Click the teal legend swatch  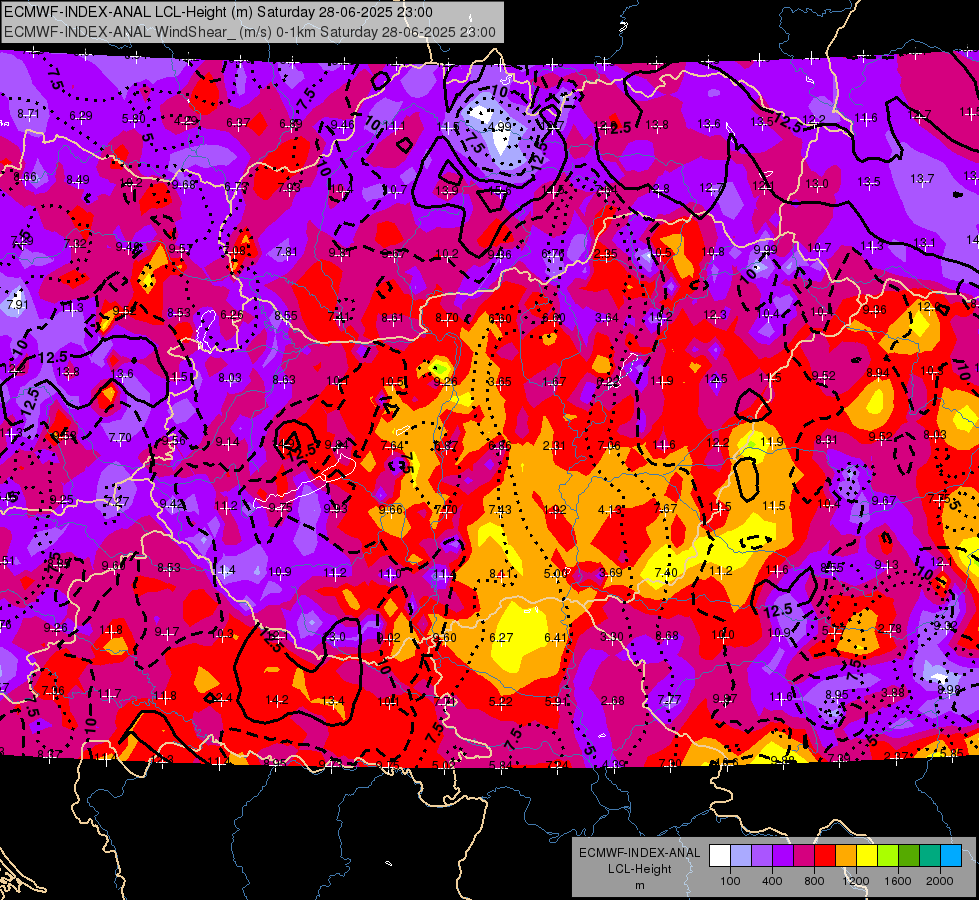tap(930, 856)
